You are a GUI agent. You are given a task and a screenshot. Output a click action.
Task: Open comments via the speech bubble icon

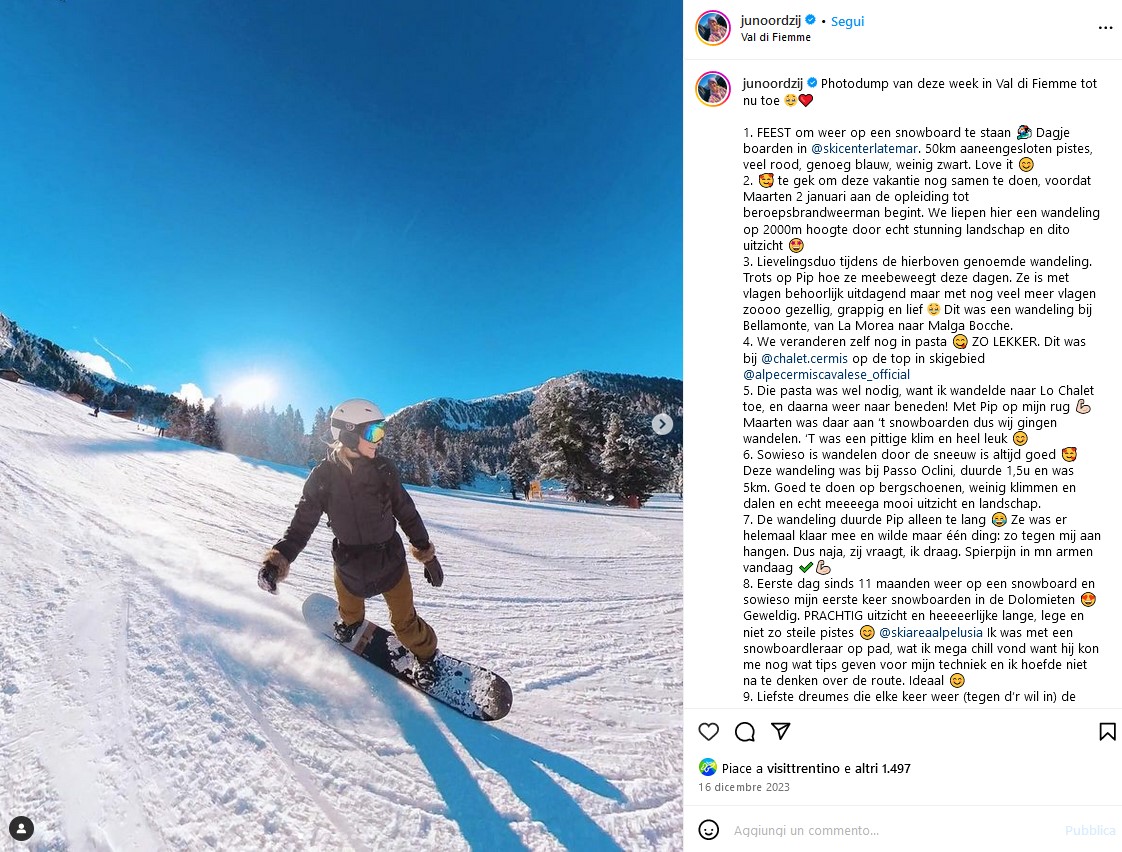(745, 731)
